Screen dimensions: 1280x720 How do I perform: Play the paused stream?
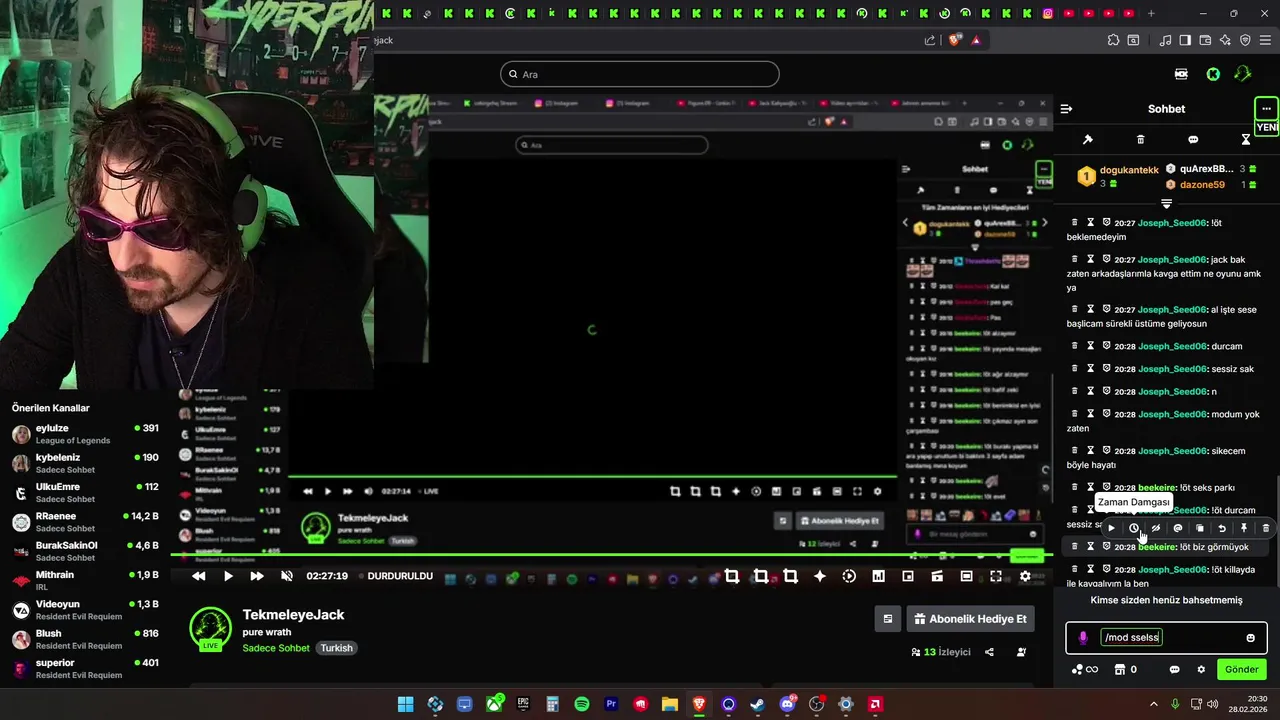pos(228,576)
